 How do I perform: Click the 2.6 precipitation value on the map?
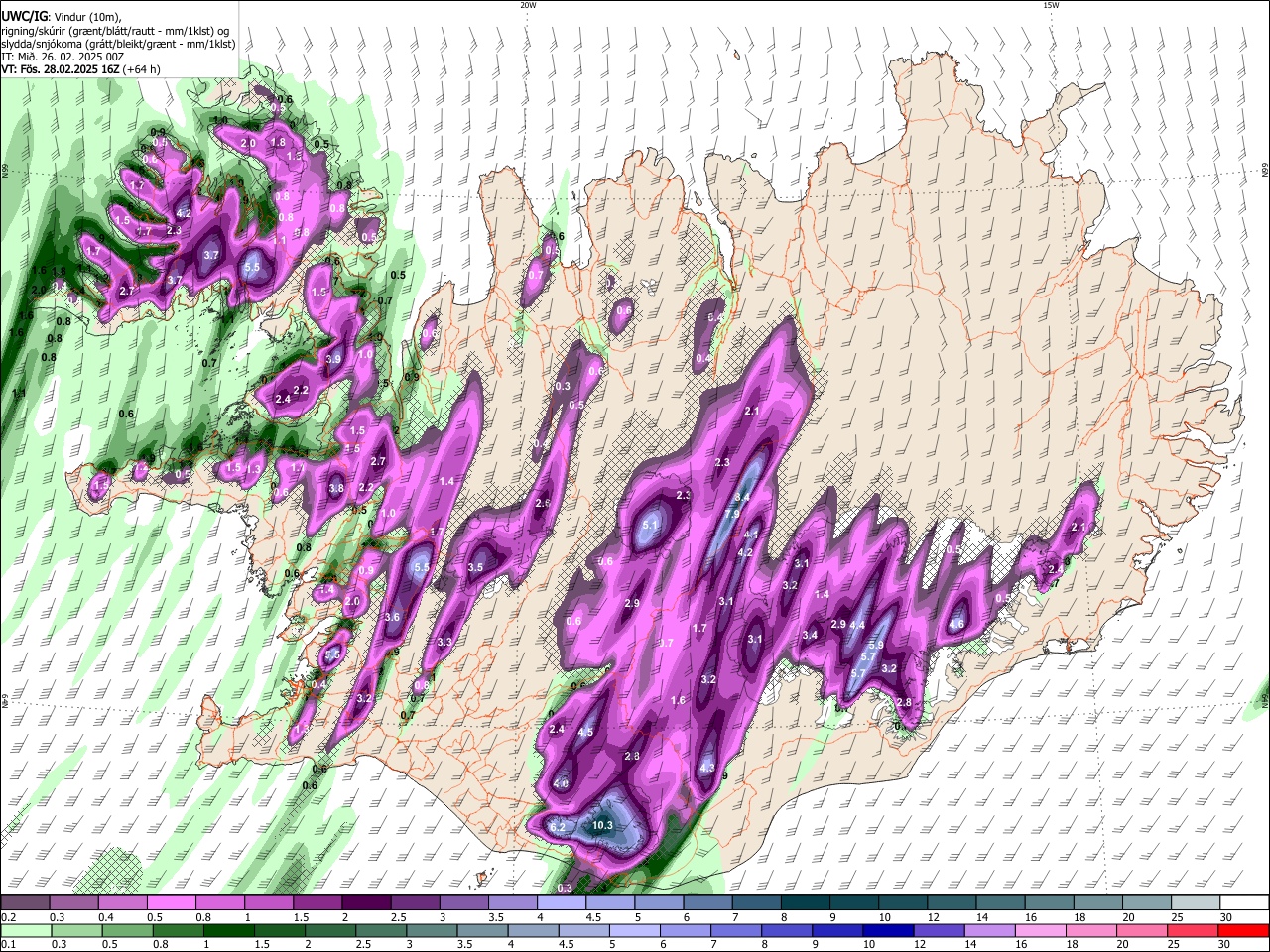[x=543, y=504]
